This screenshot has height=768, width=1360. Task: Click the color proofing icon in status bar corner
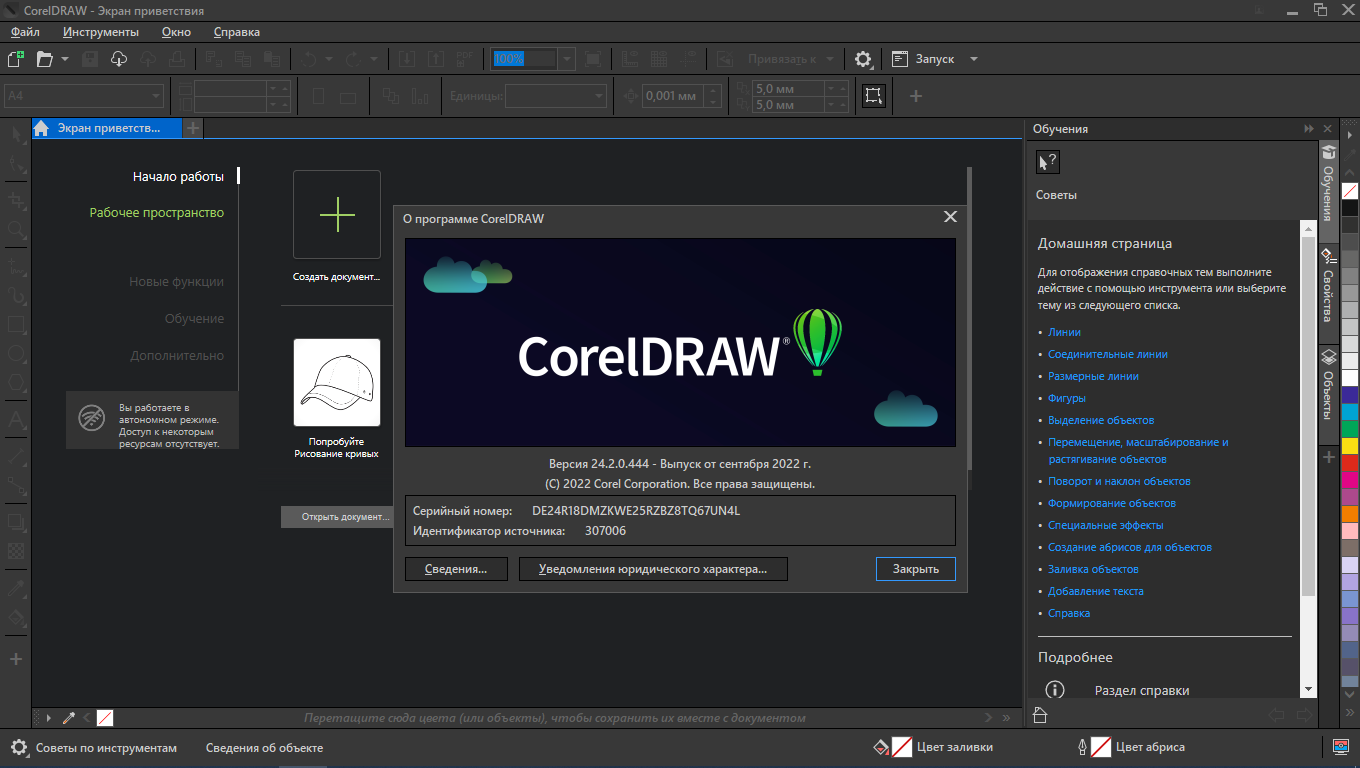pyautogui.click(x=1342, y=746)
